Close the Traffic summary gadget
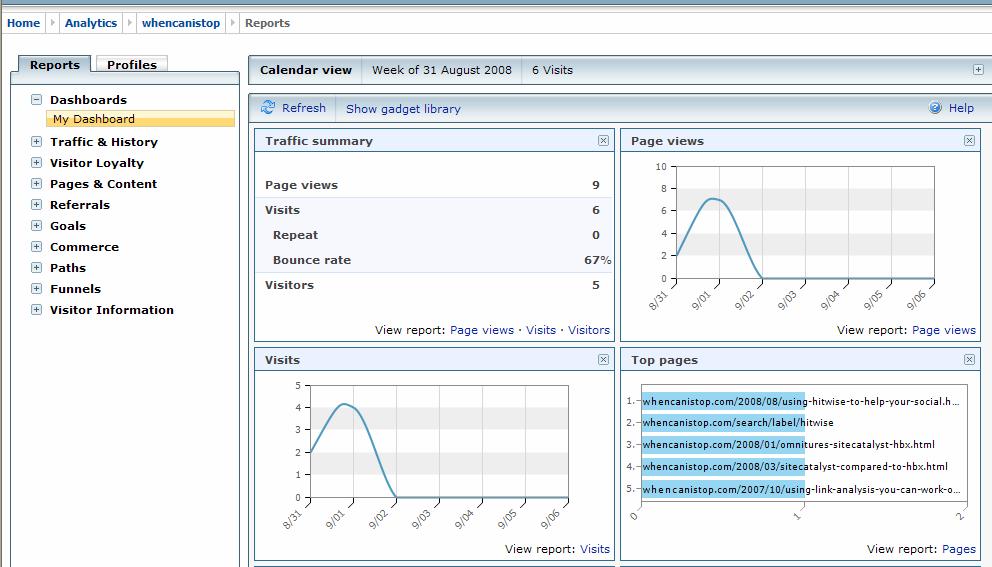992x567 pixels. click(603, 141)
